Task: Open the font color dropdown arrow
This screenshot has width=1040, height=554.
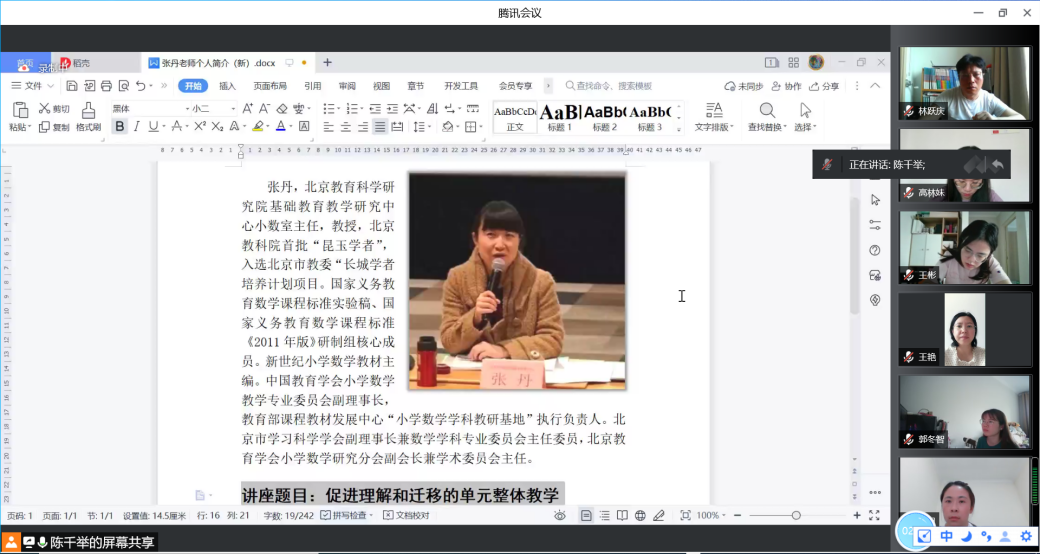Action: [291, 126]
